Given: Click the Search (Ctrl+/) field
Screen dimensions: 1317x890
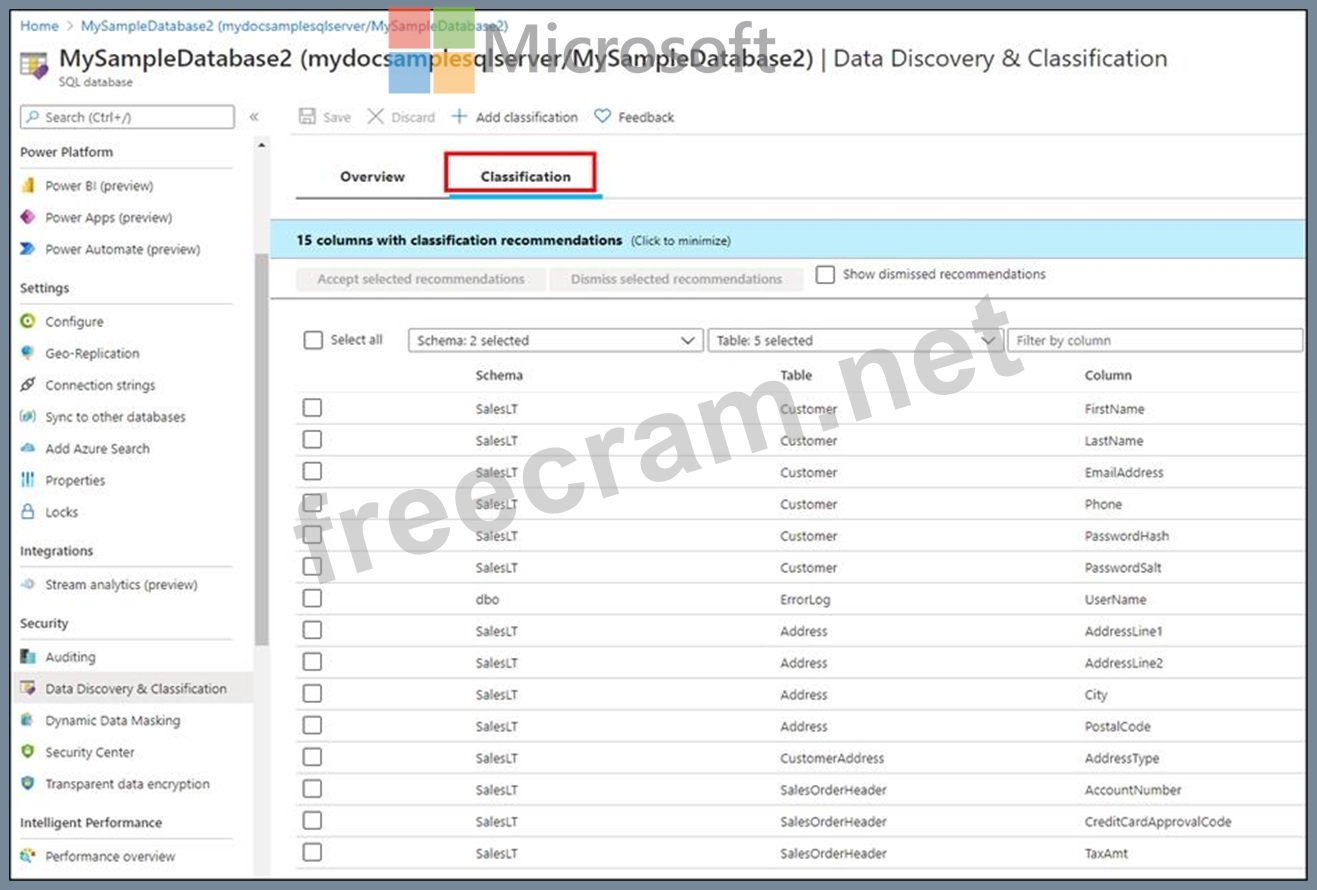Looking at the screenshot, I should point(127,117).
